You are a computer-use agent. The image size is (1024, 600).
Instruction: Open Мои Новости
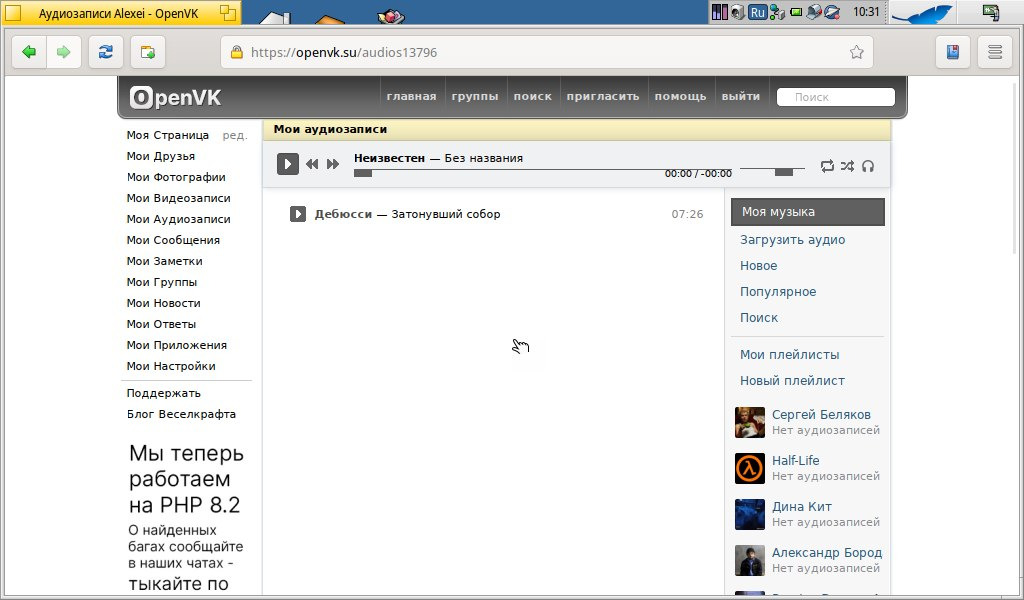pyautogui.click(x=163, y=303)
